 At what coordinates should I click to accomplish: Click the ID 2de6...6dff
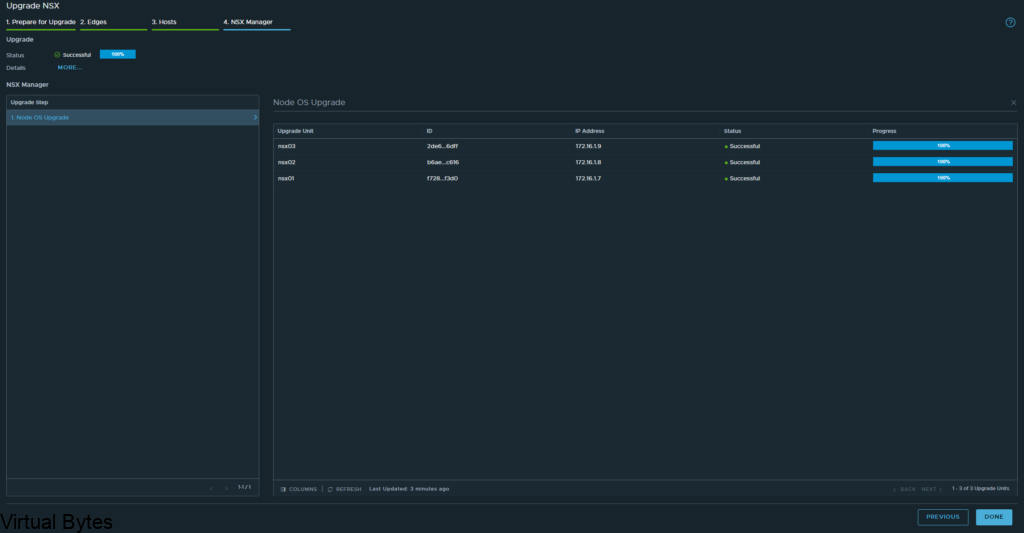442,146
